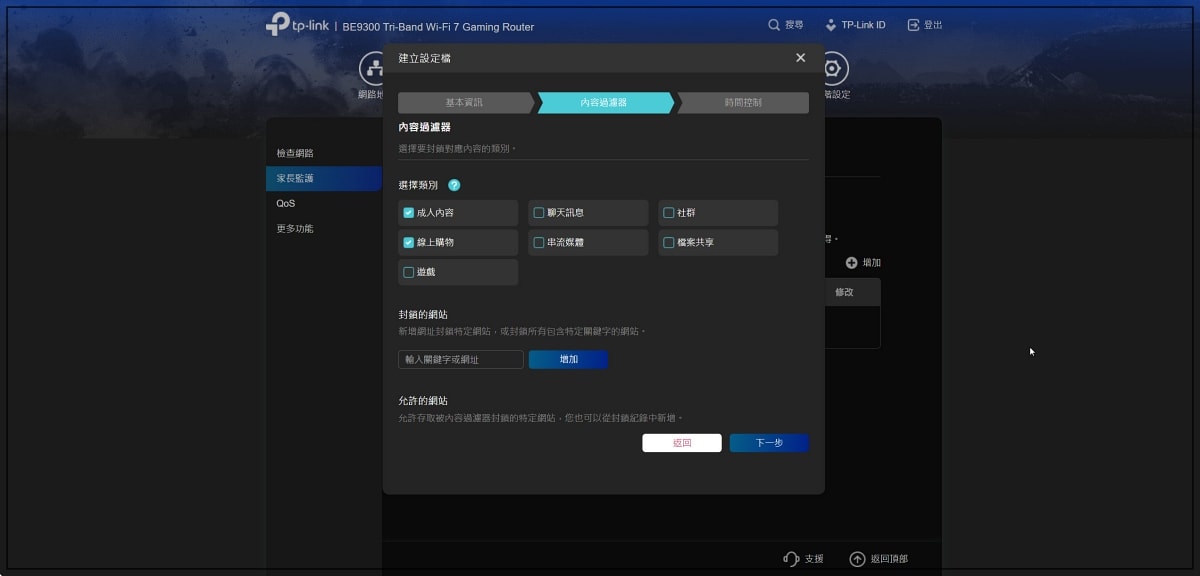This screenshot has width=1200, height=576.
Task: Click the tp-link logo
Action: click(x=297, y=25)
